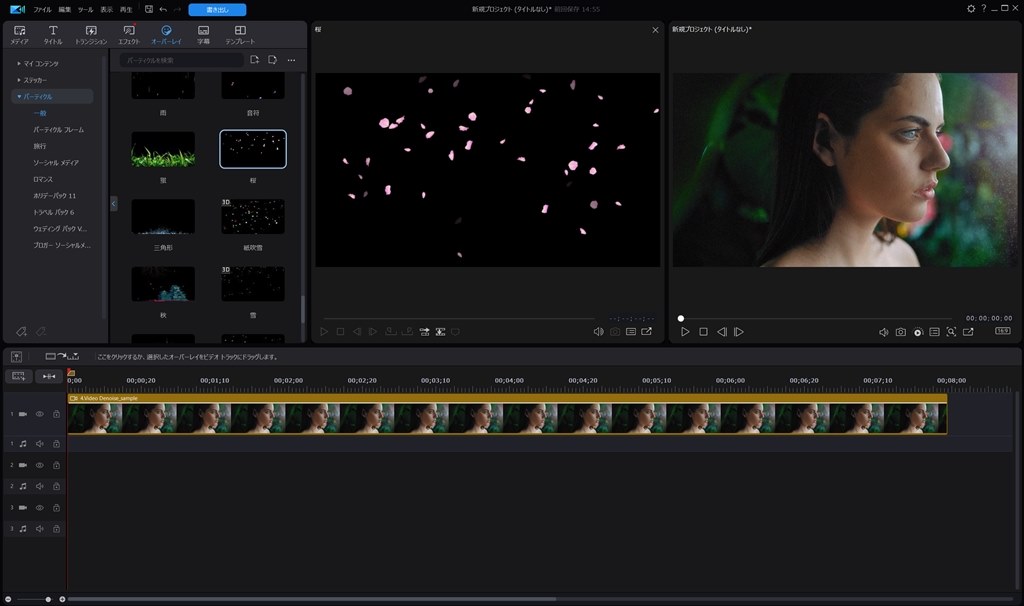Click the volume icon in project preview

[884, 332]
